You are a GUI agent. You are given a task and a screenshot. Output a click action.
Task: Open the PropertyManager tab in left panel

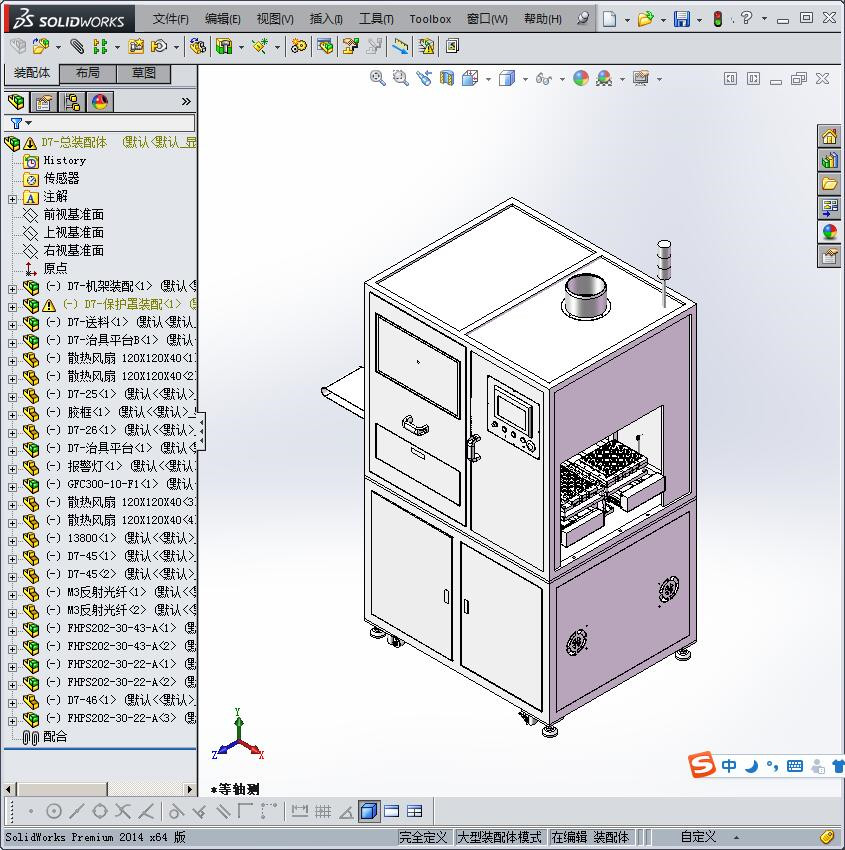44,101
